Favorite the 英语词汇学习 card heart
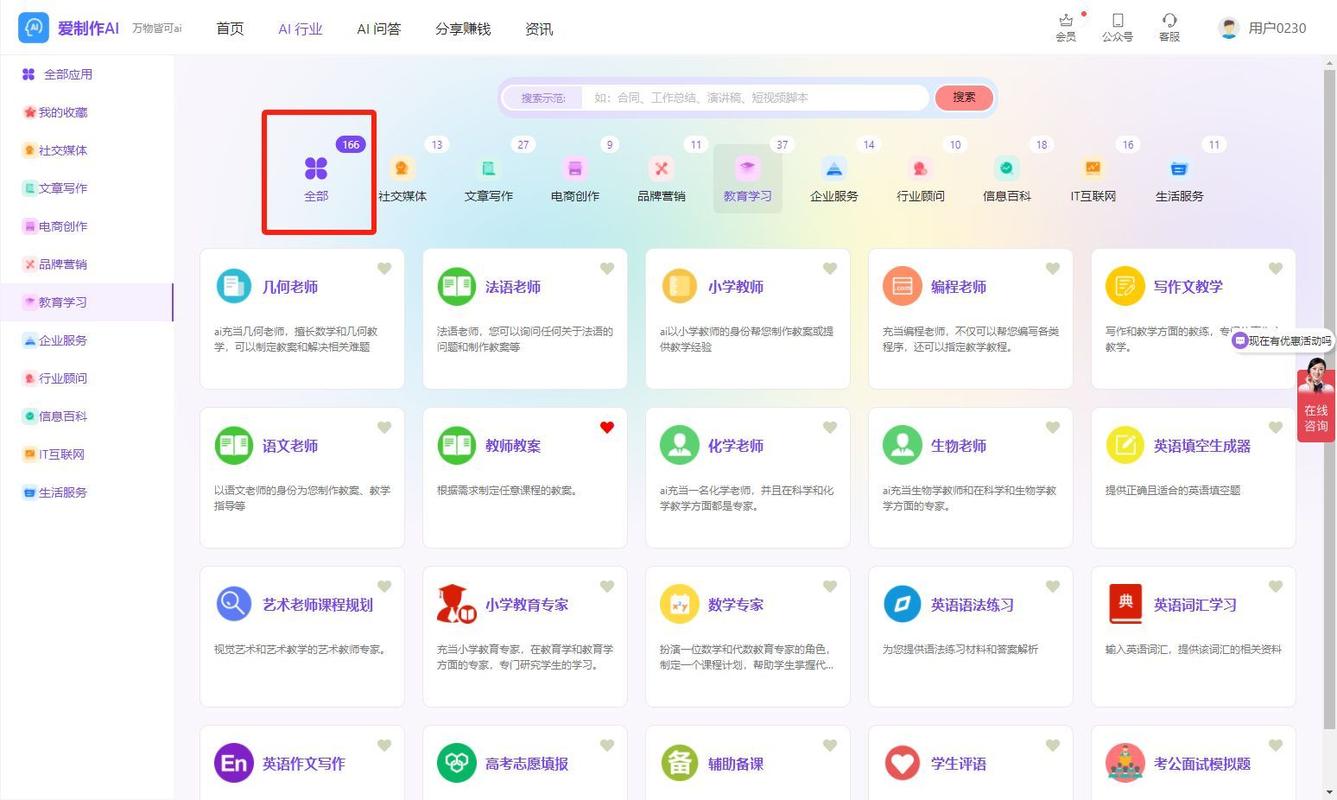Screen dimensions: 1337x800 click(1275, 586)
